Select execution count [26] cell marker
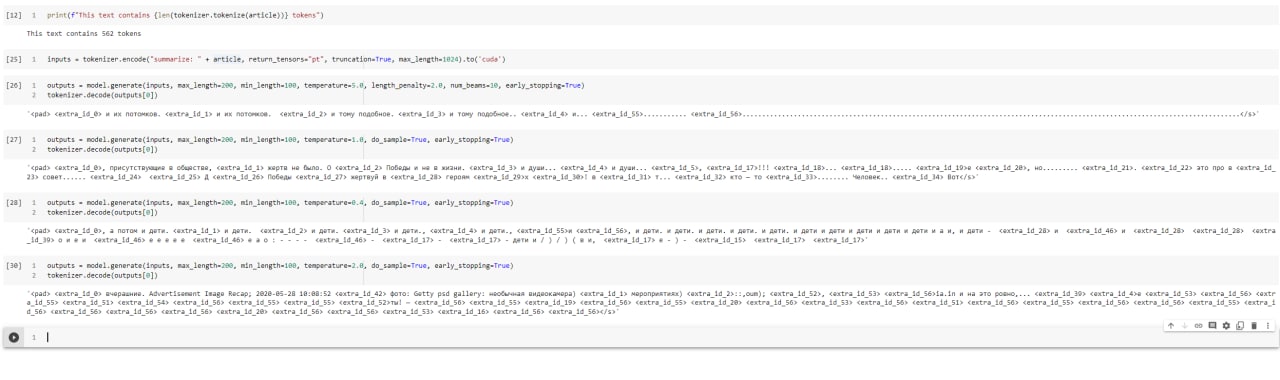 [x=13, y=85]
